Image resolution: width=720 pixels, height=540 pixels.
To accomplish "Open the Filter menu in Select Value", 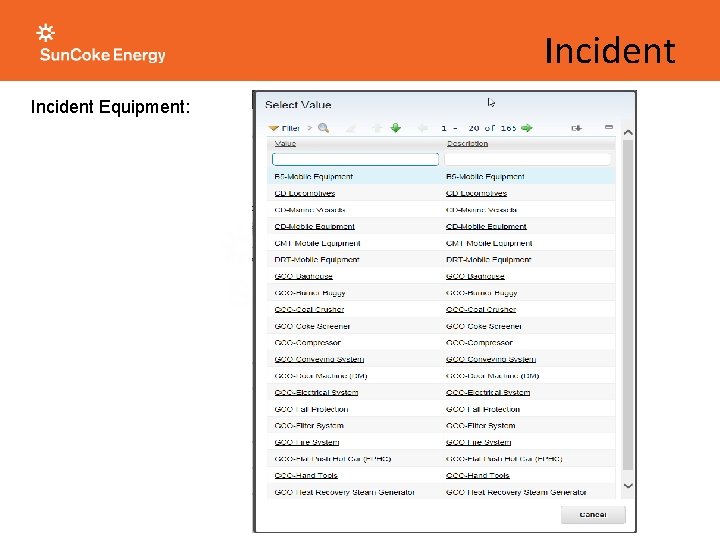I will tap(285, 128).
